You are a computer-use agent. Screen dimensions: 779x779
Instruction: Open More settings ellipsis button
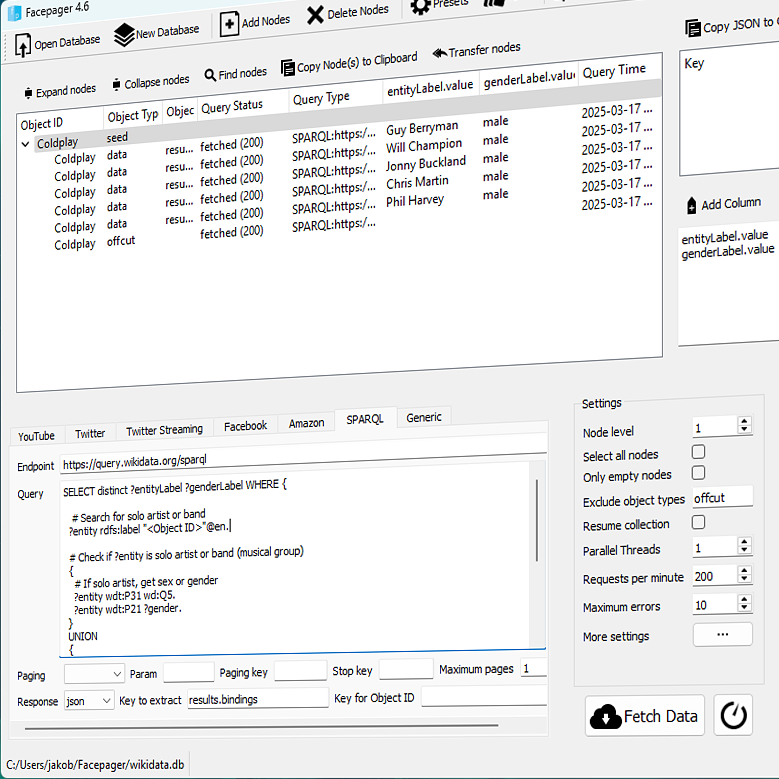tap(722, 634)
